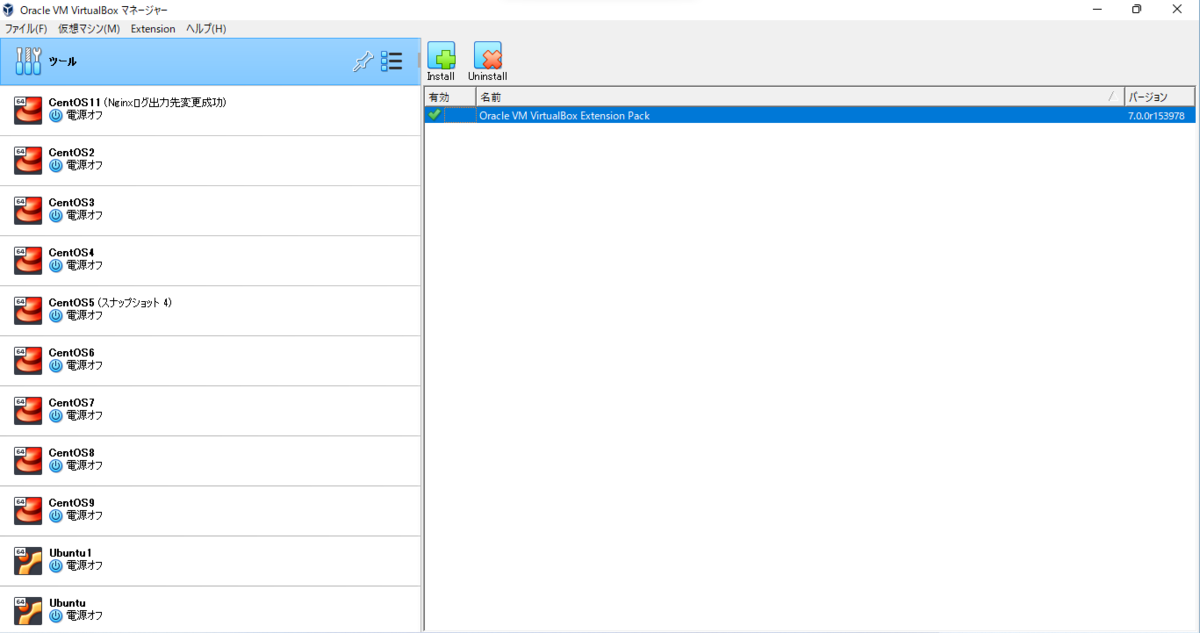Click the CentOS3 machine icon
The width and height of the screenshot is (1200, 633).
tap(28, 210)
